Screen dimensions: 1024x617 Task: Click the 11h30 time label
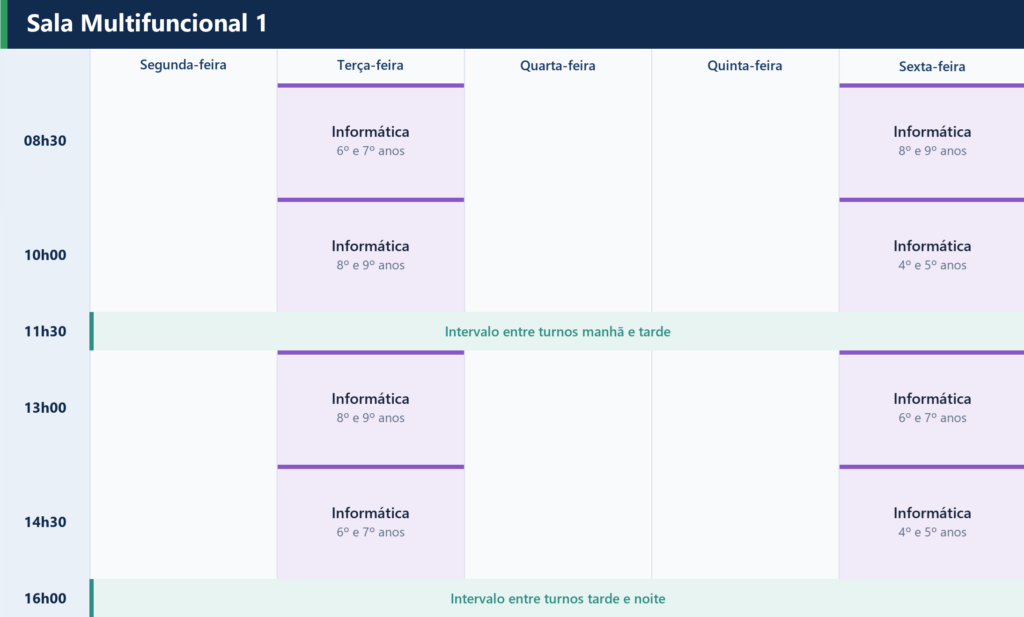point(45,331)
